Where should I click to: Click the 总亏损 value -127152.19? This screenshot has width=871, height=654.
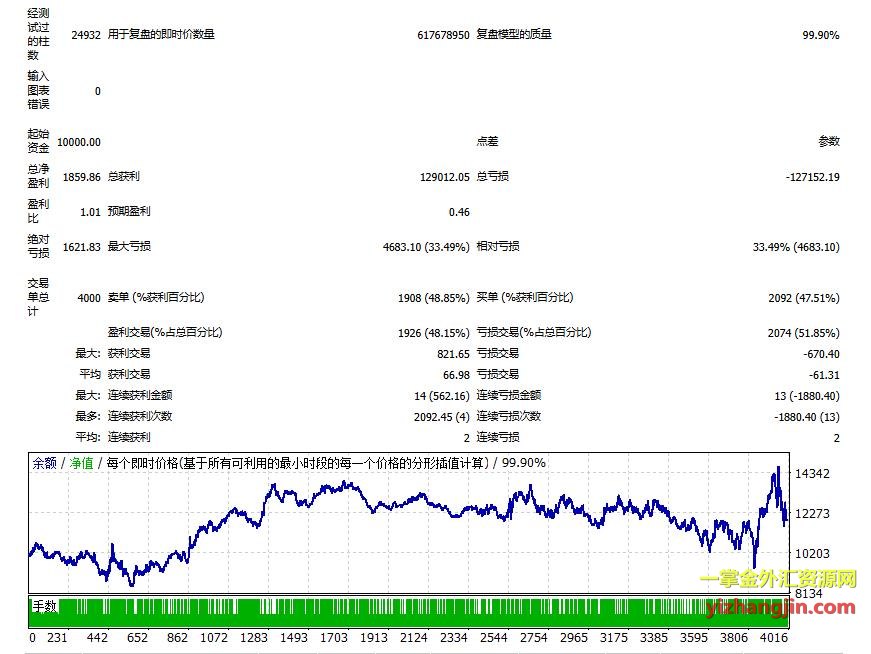click(812, 177)
